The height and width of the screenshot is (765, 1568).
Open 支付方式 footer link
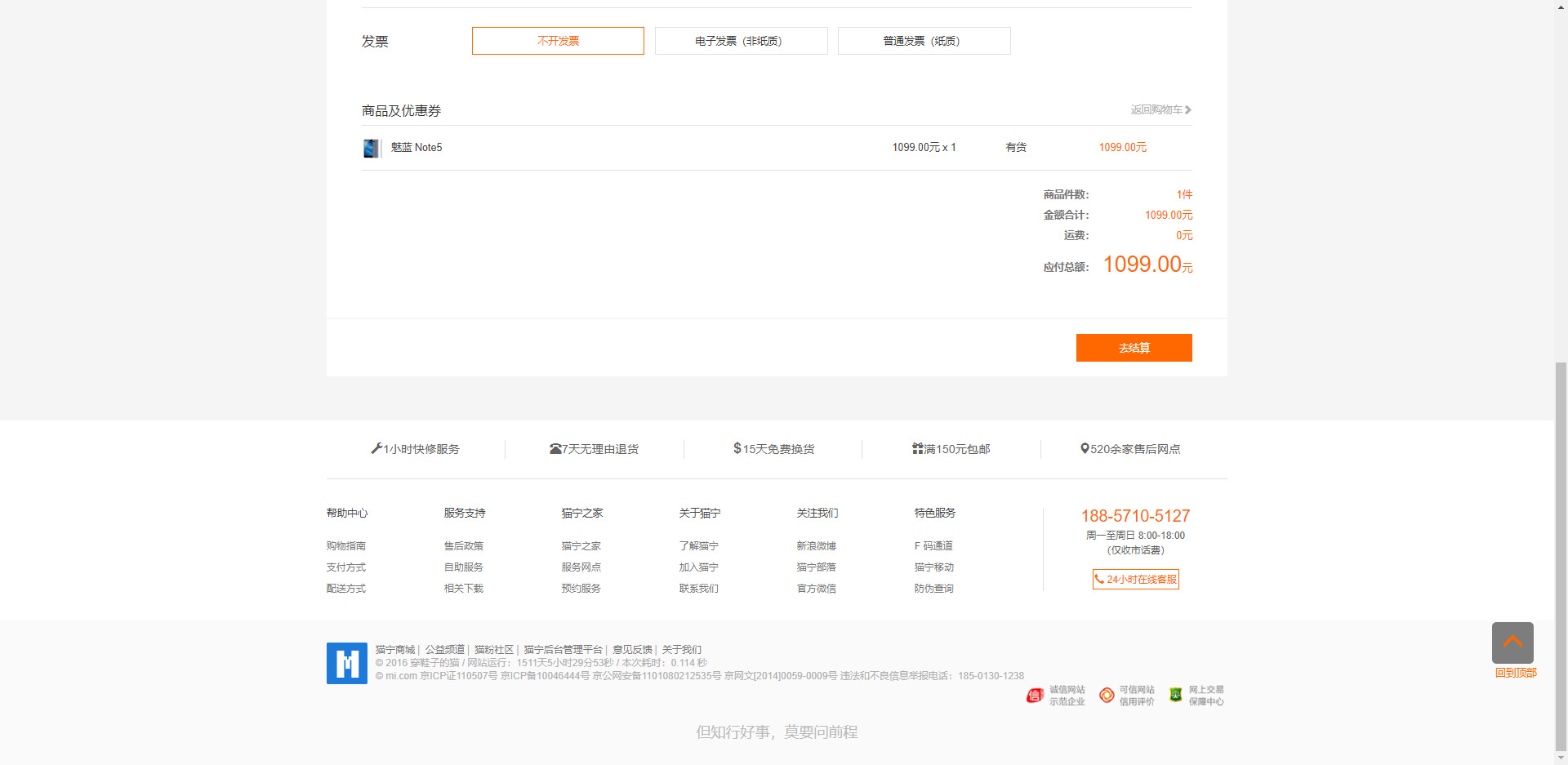click(346, 567)
